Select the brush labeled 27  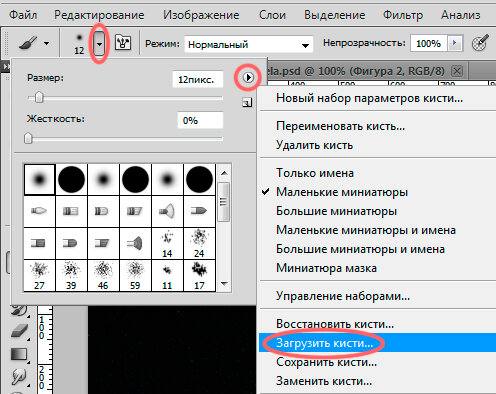coord(39,276)
